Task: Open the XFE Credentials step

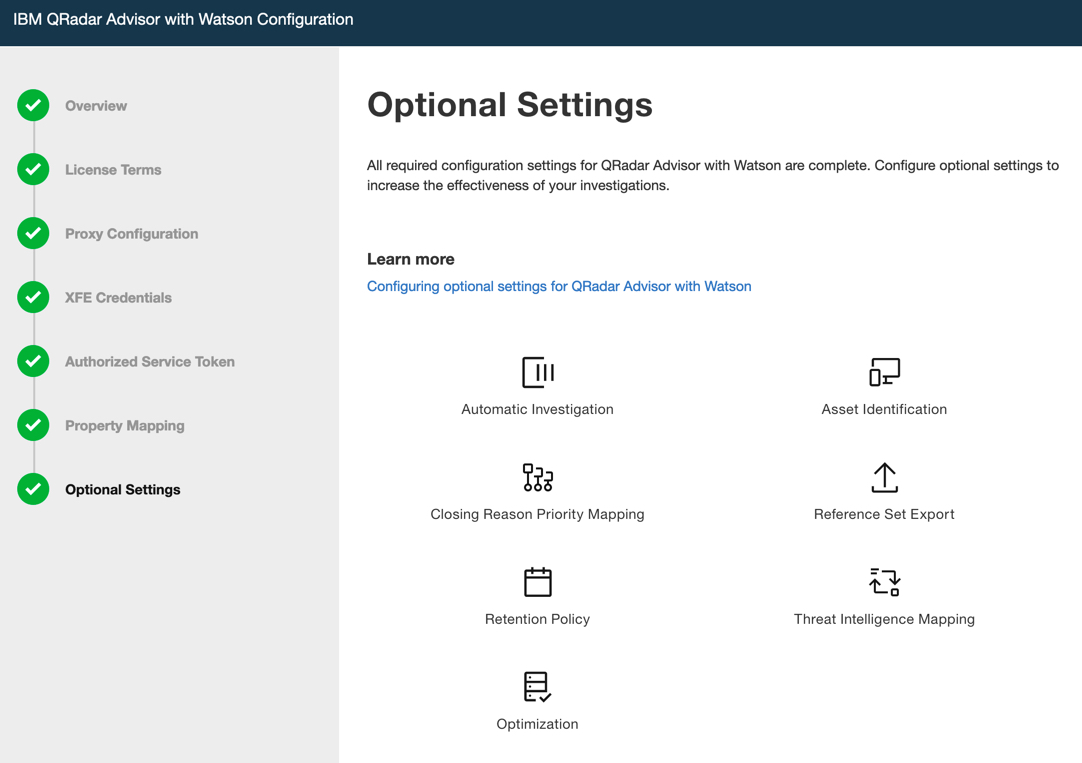Action: click(119, 297)
